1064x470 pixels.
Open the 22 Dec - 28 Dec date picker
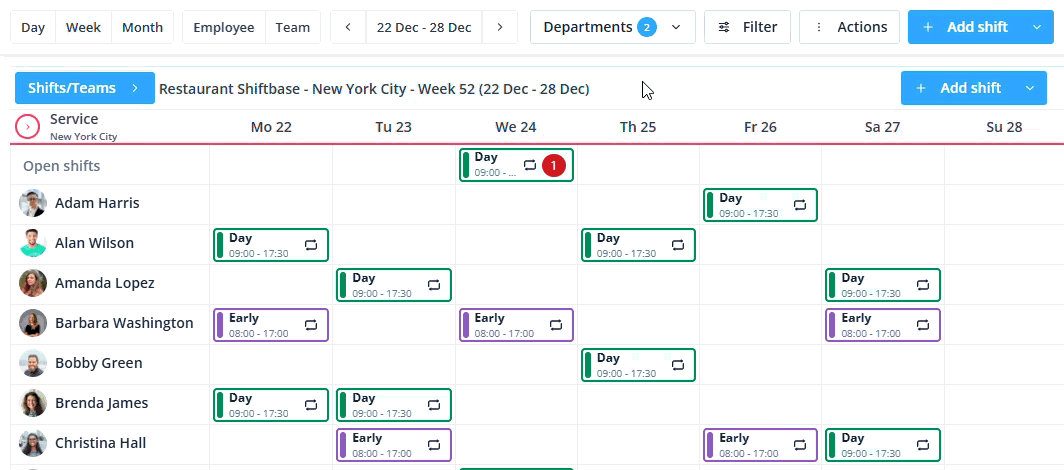tap(424, 27)
